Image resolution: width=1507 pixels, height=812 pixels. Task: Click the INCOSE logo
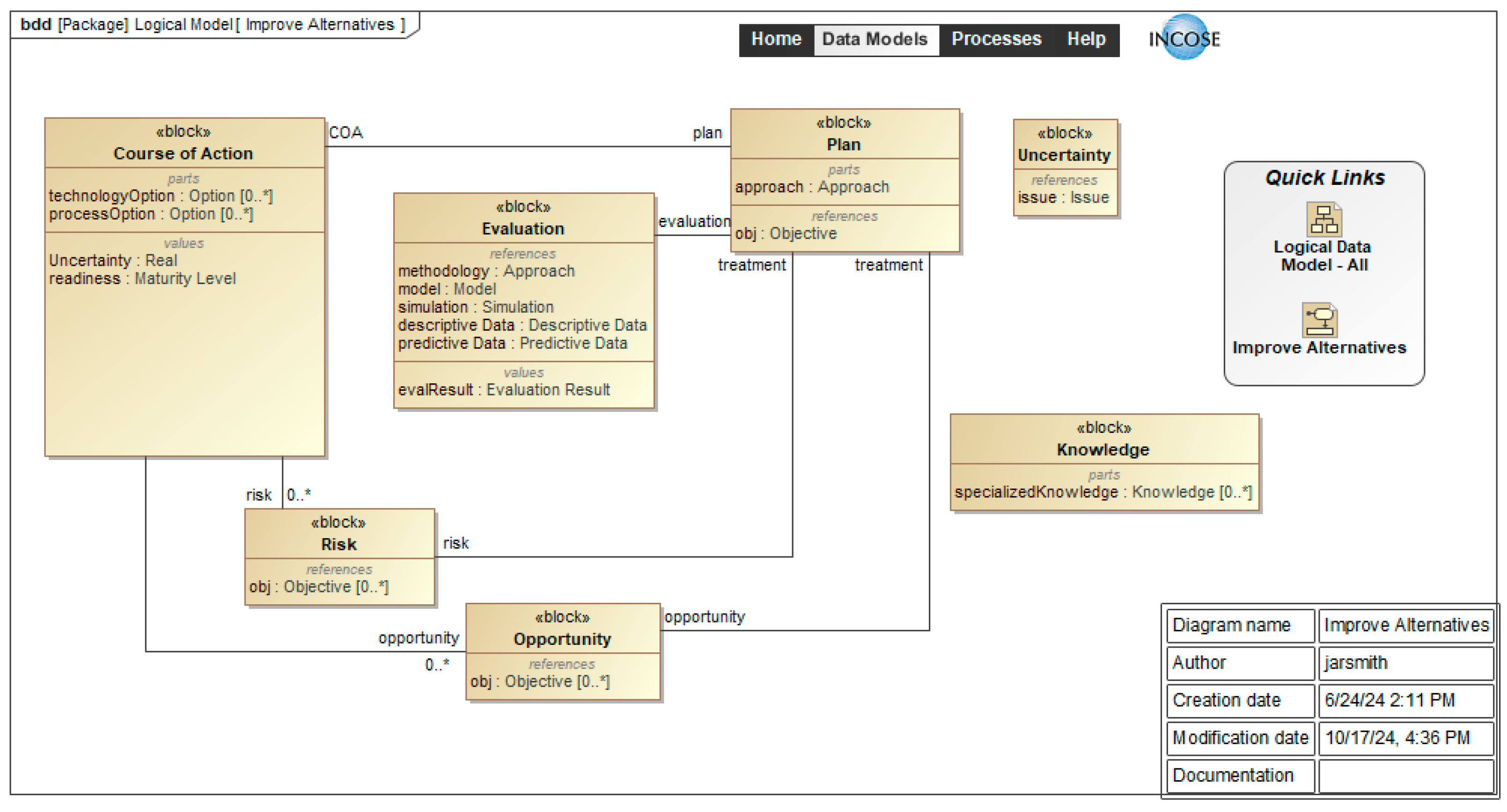pos(1184,38)
